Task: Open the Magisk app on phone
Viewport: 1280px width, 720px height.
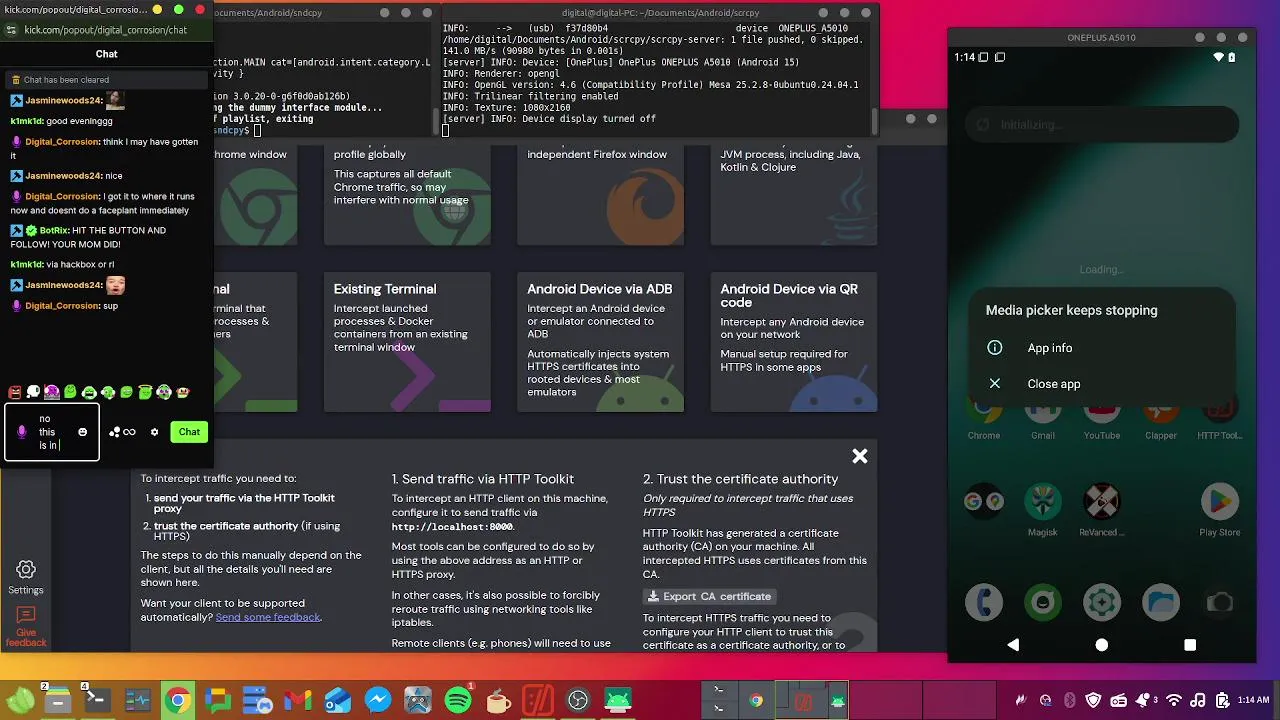Action: tap(1043, 508)
